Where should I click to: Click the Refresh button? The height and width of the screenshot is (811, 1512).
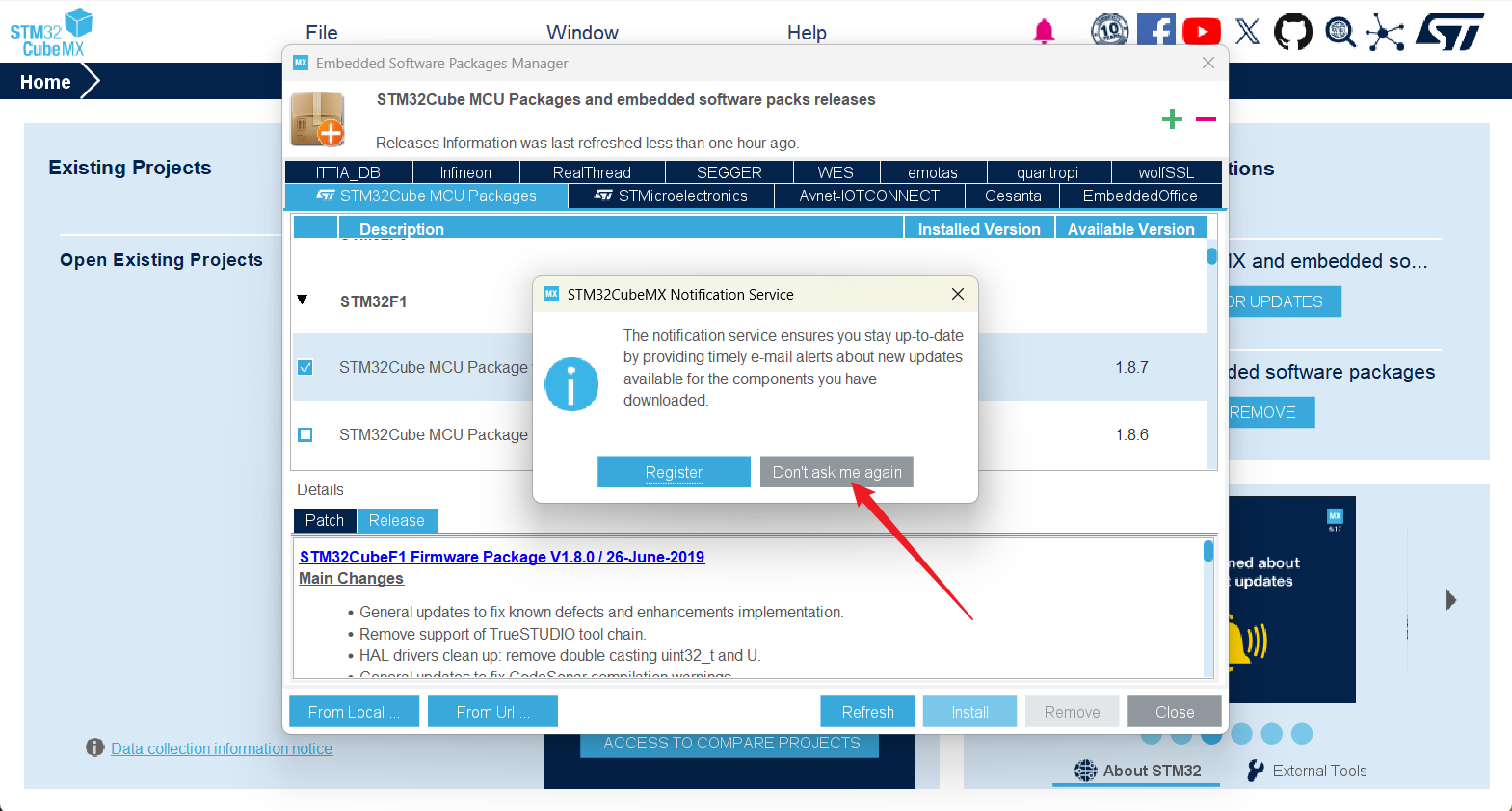click(867, 712)
